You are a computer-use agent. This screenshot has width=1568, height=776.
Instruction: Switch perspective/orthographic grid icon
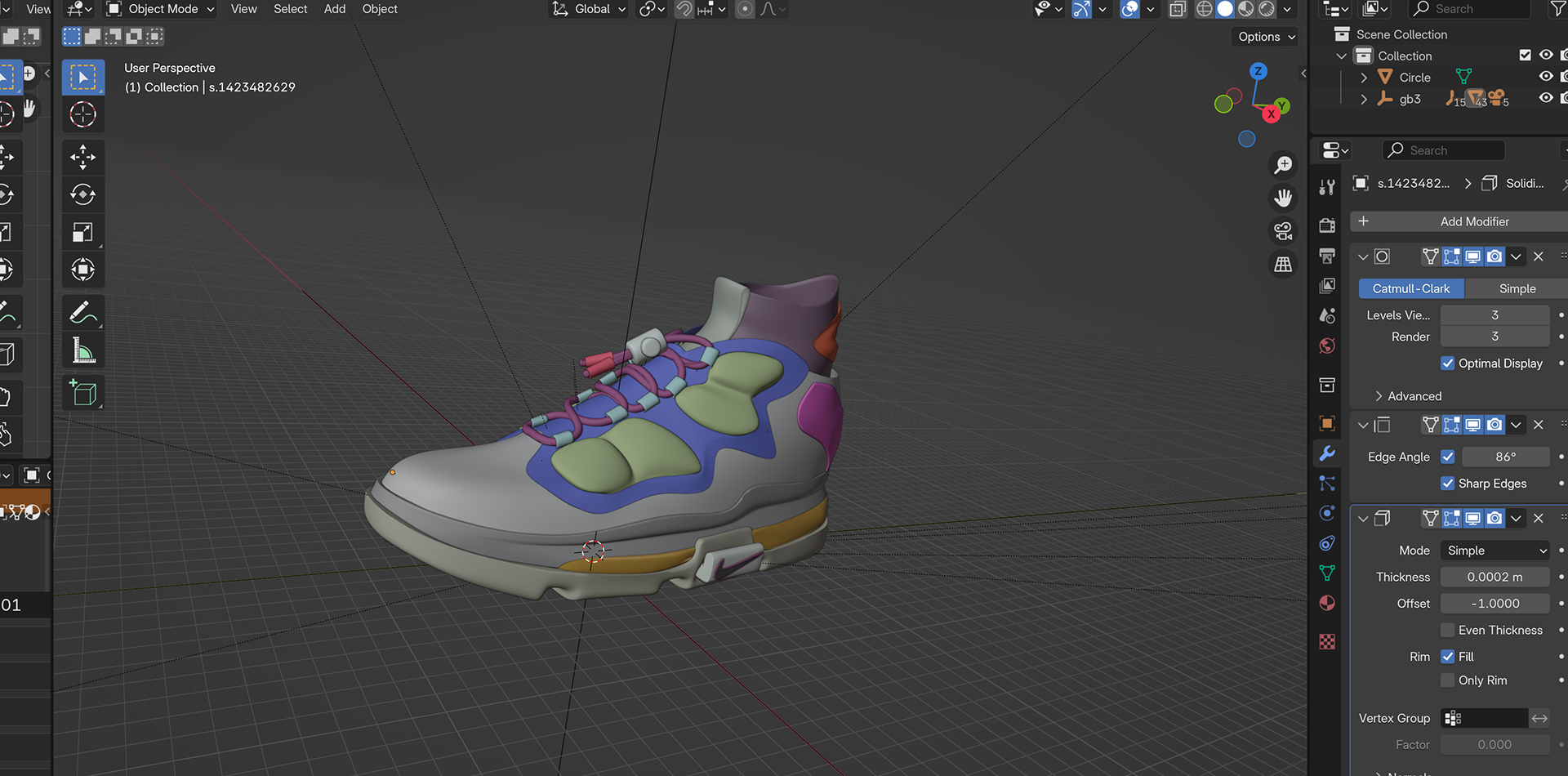(1283, 265)
